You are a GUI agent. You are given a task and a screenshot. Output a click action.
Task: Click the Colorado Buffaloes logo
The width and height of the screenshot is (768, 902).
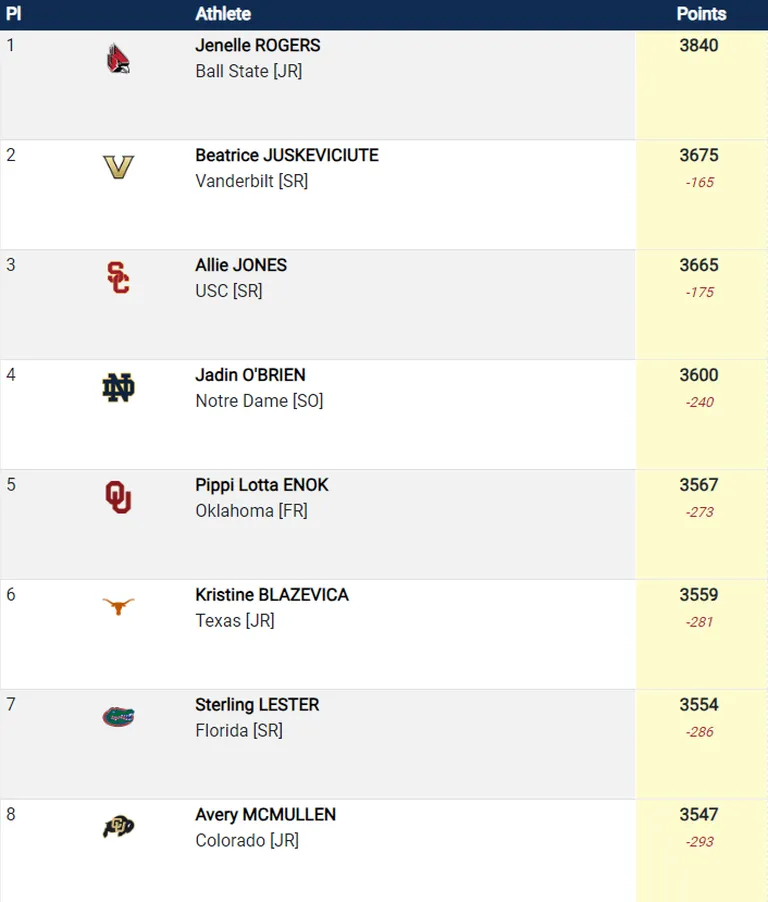coord(119,827)
